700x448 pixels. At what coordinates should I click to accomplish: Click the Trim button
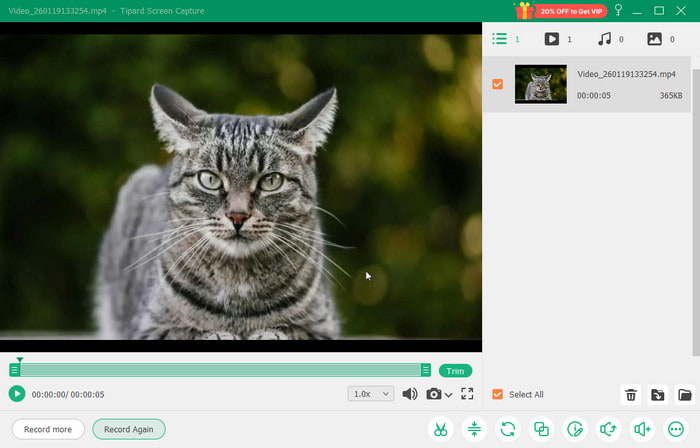click(x=455, y=371)
